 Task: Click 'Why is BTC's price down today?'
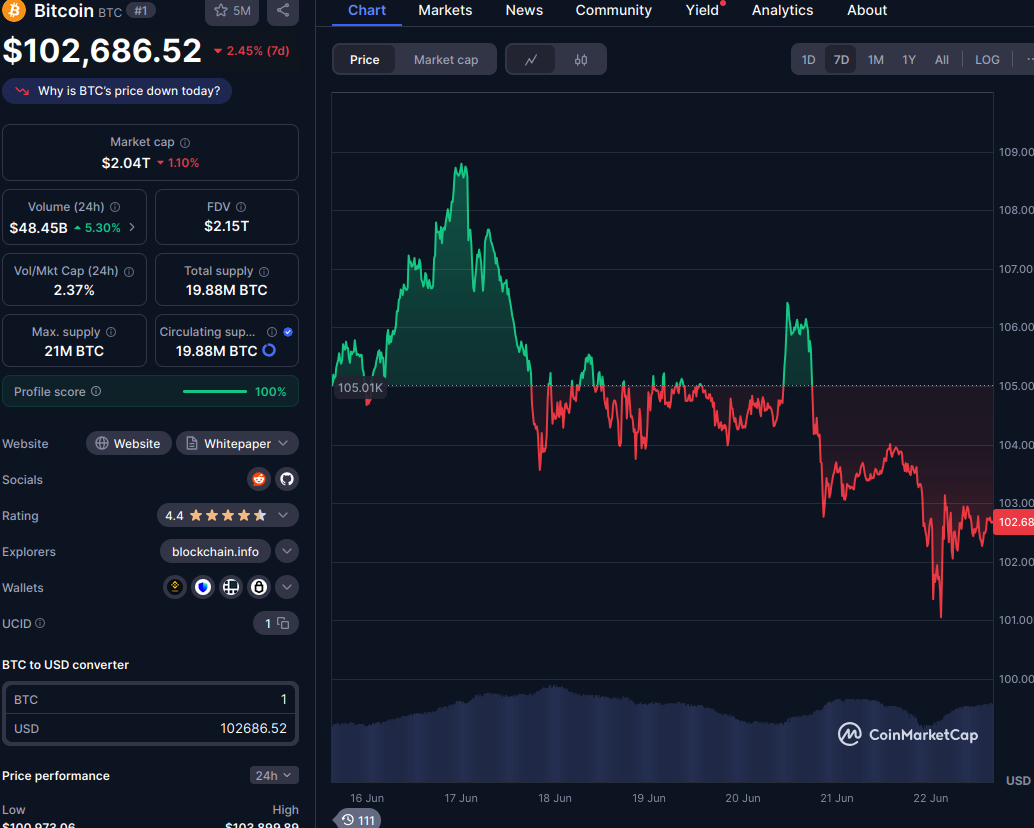point(117,91)
